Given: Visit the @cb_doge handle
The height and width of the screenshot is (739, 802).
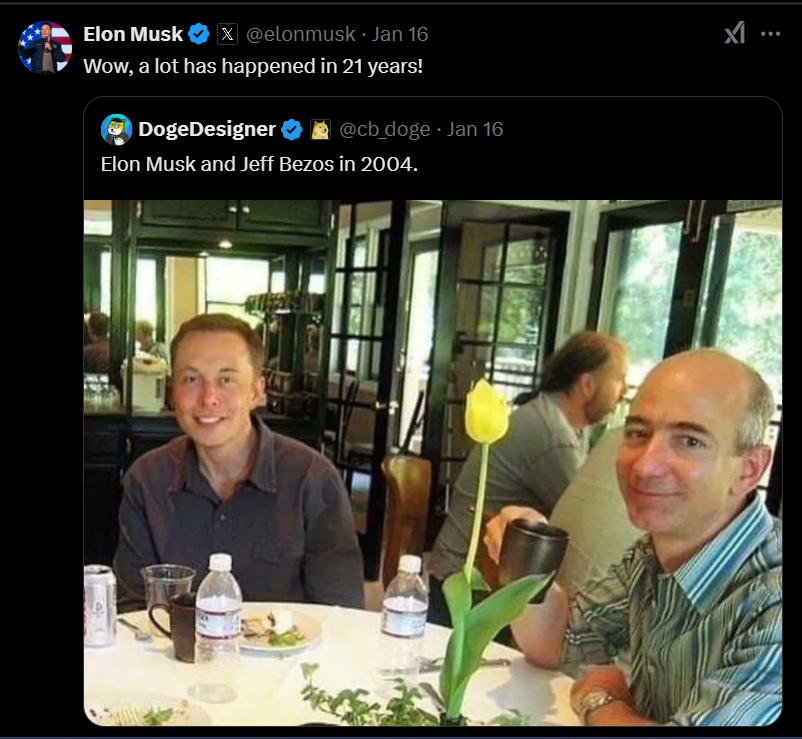Looking at the screenshot, I should (385, 129).
